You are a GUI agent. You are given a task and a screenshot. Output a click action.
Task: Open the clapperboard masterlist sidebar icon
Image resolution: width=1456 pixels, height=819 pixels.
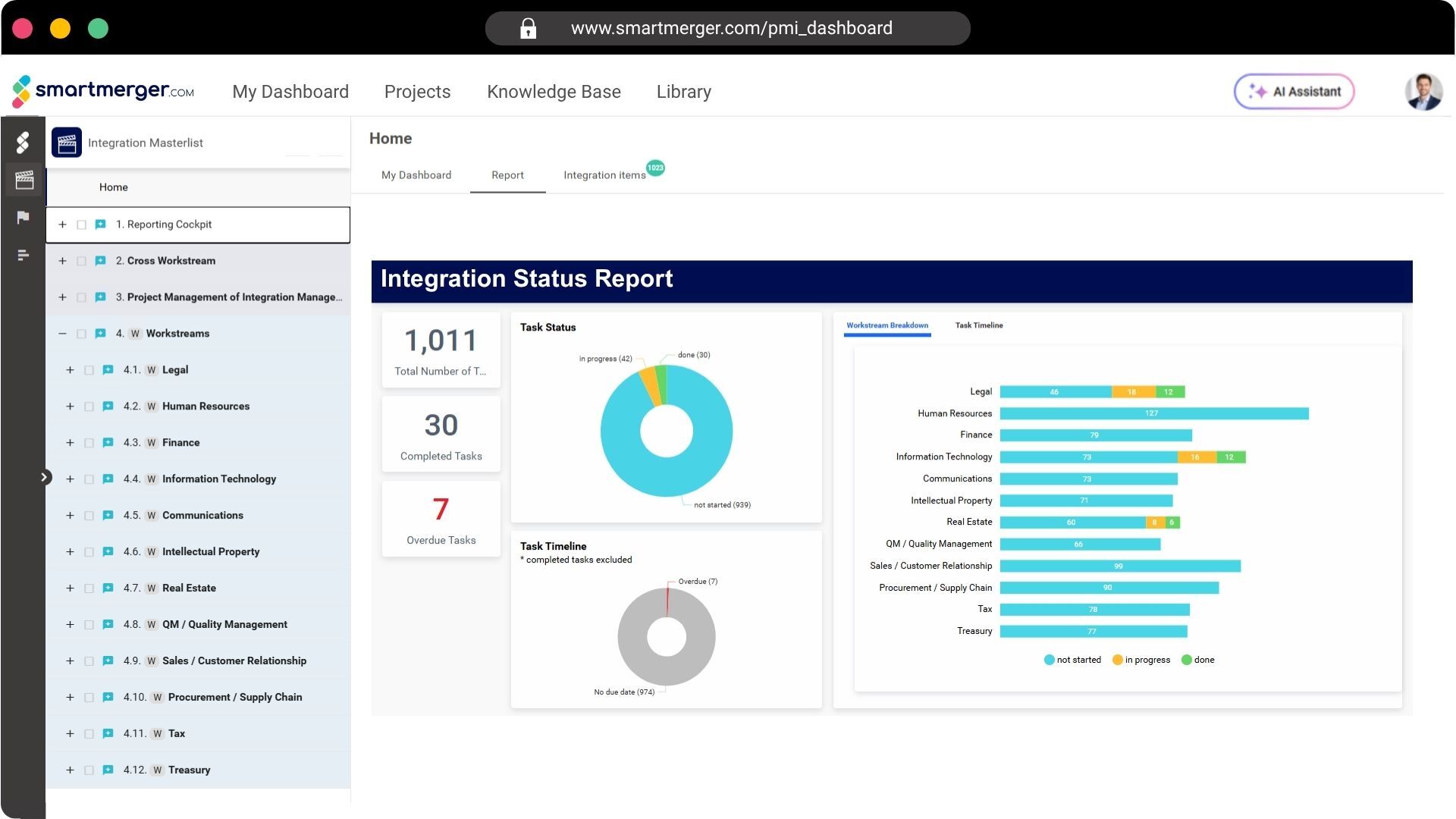[24, 180]
